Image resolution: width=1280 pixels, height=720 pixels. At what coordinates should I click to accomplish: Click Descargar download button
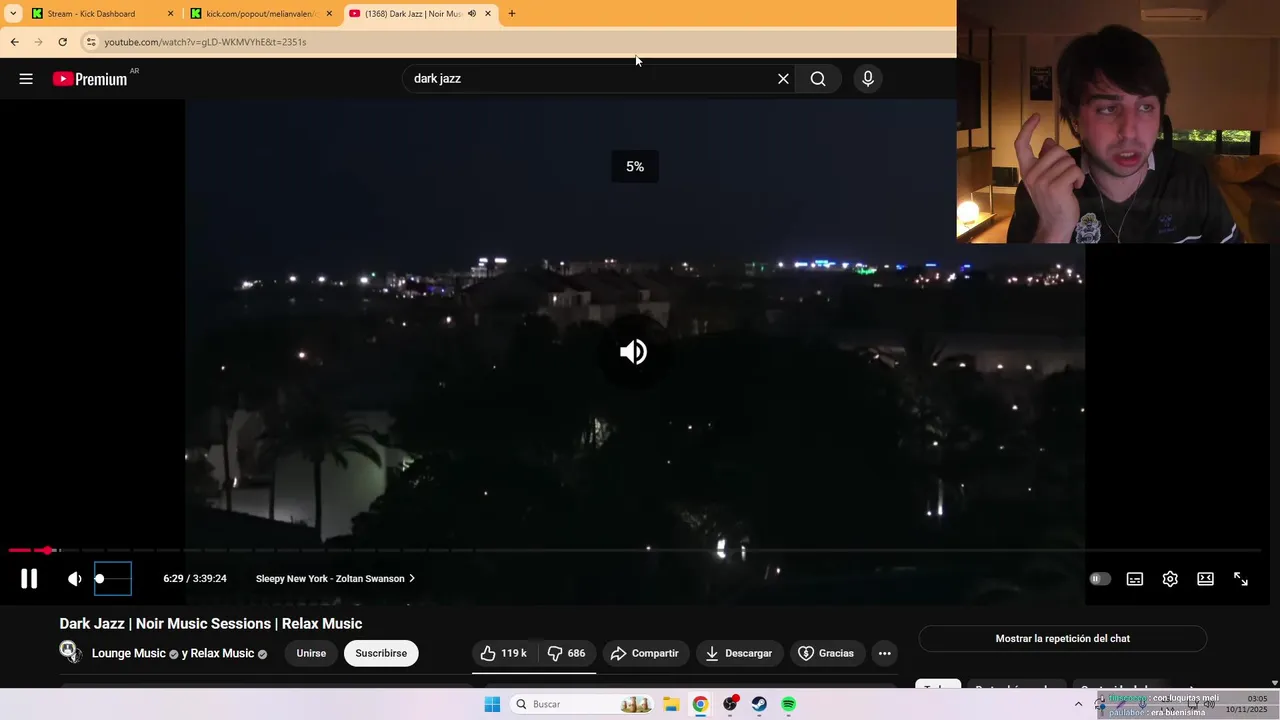click(x=739, y=653)
